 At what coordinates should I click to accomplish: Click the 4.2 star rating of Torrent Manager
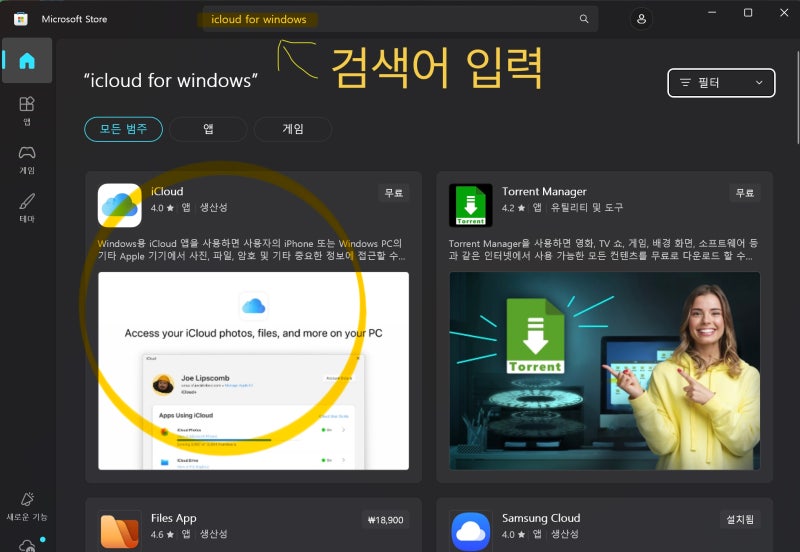[513, 208]
